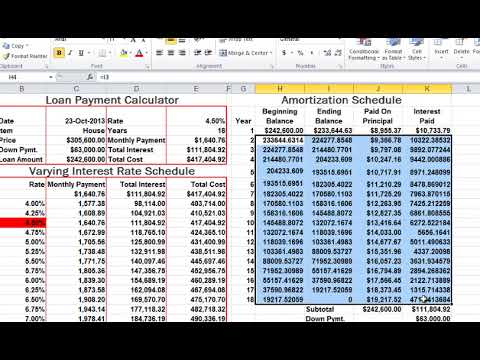Open the Number group dialog launcher
The width and height of the screenshot is (480, 360).
pos(340,67)
